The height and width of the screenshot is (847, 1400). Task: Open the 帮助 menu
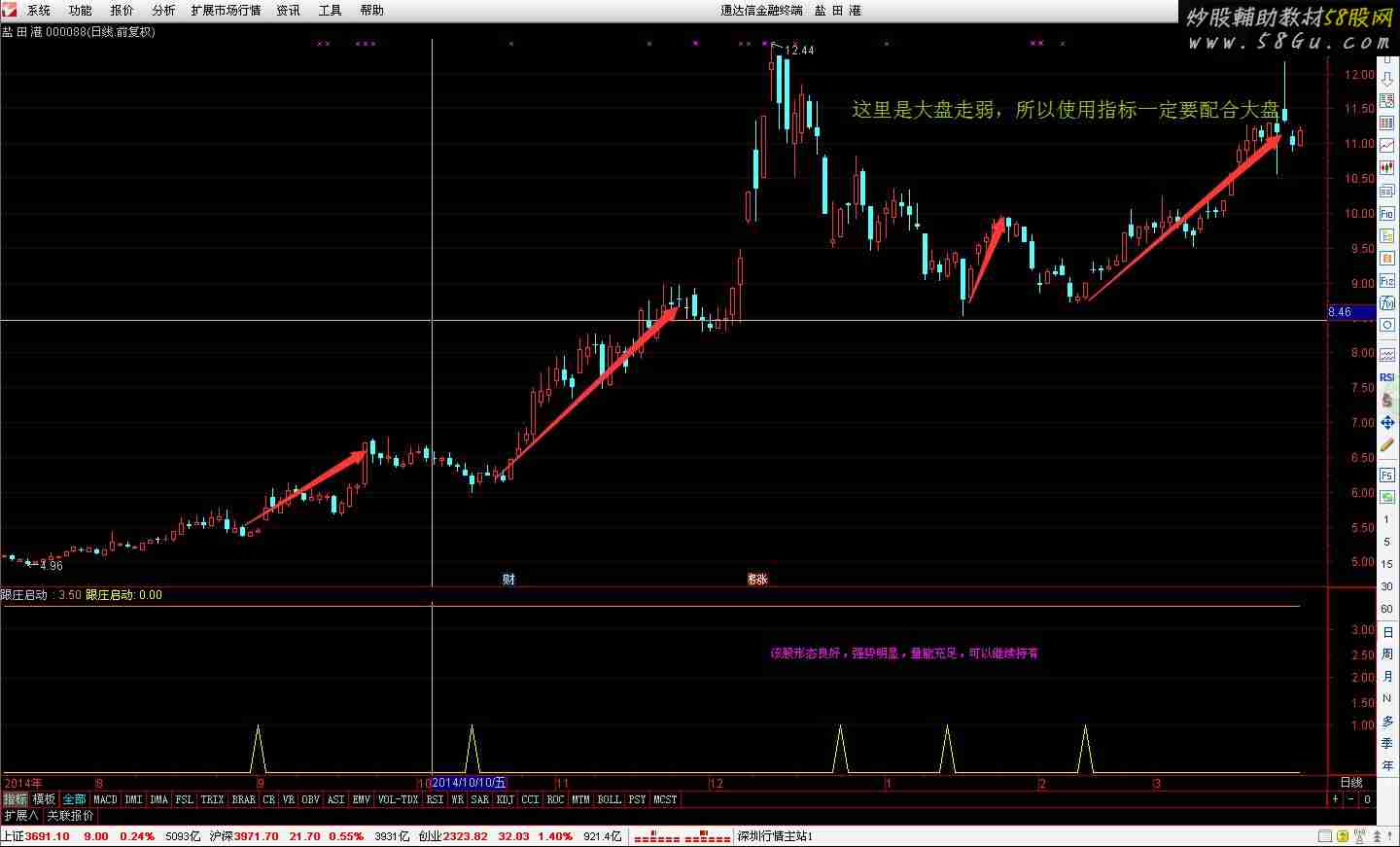[x=371, y=10]
